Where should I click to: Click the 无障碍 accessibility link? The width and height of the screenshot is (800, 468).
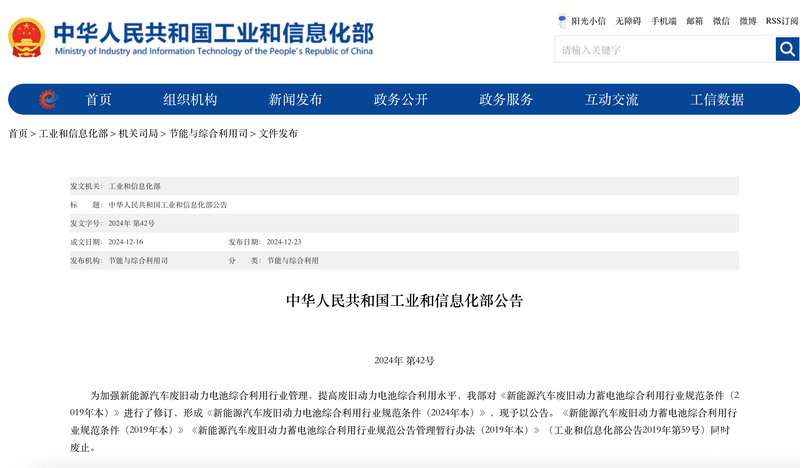(628, 21)
